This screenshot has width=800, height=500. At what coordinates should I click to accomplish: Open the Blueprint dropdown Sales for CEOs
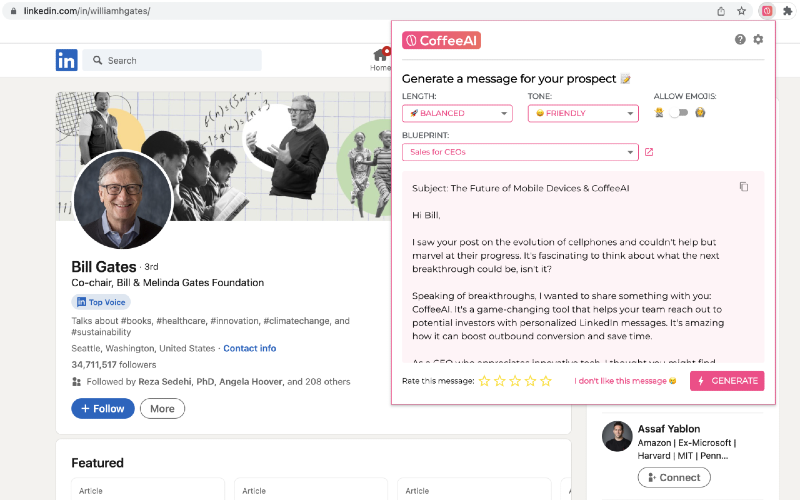(520, 152)
